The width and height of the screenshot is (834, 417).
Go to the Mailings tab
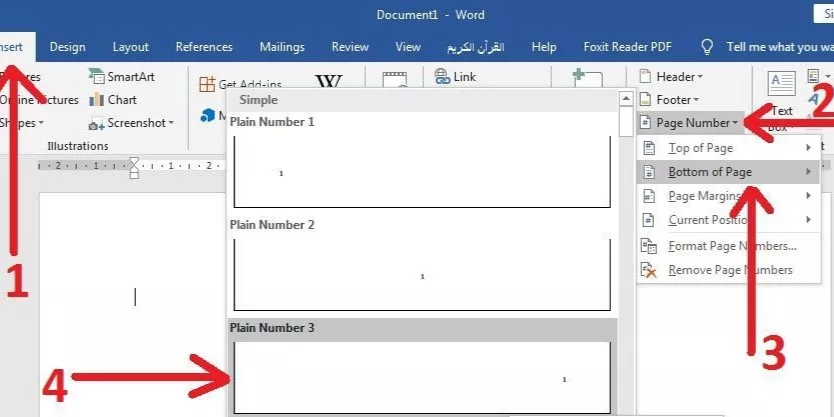click(x=282, y=47)
